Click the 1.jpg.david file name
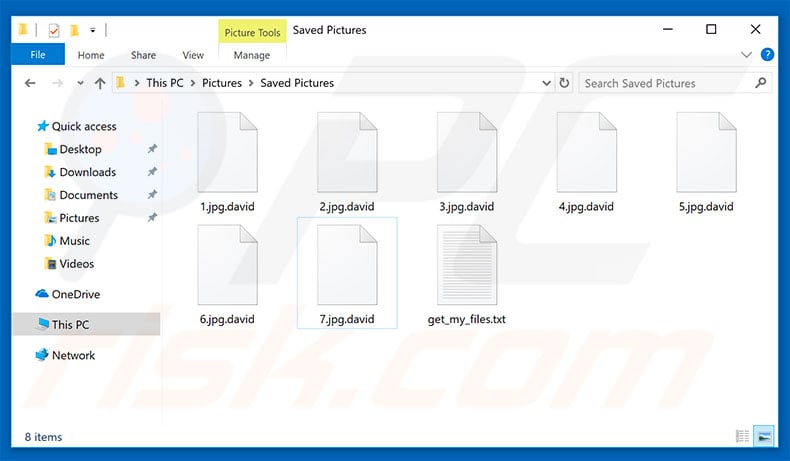 227,206
